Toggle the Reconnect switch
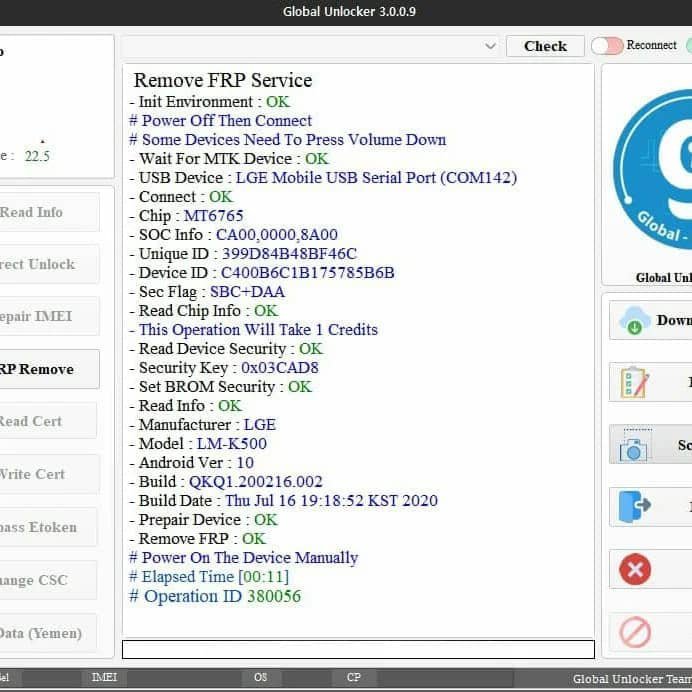 click(607, 45)
